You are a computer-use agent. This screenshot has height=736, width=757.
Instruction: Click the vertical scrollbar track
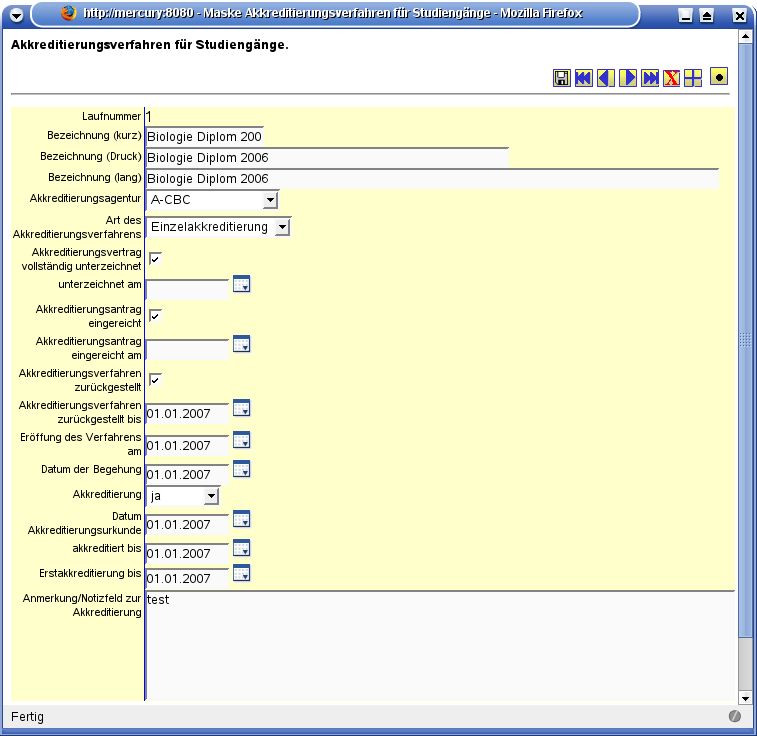coord(745,665)
